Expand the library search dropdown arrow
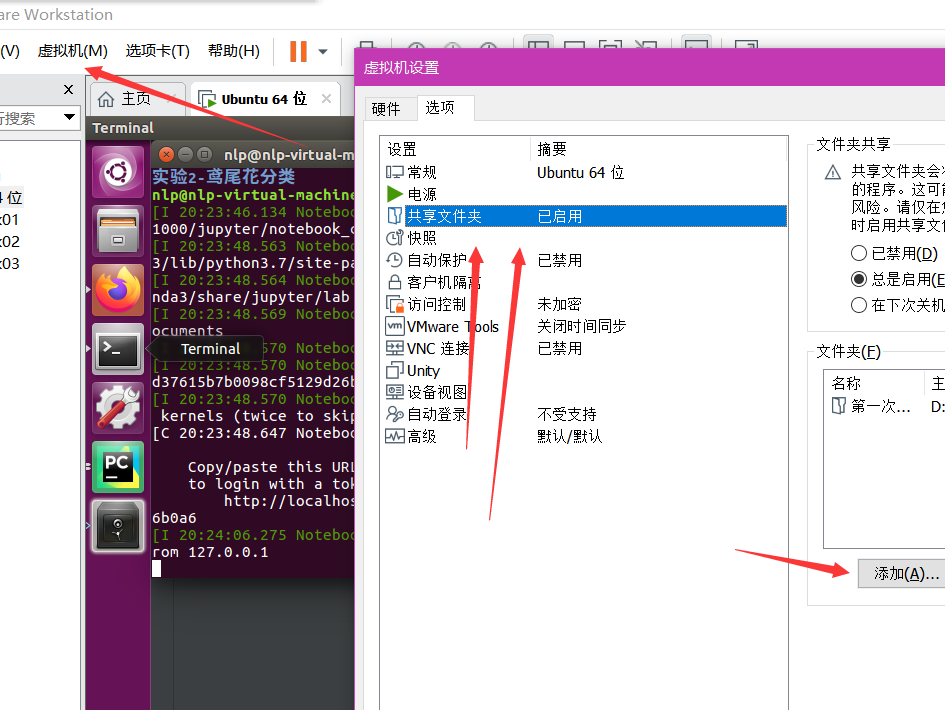This screenshot has height=710, width=945. click(69, 117)
